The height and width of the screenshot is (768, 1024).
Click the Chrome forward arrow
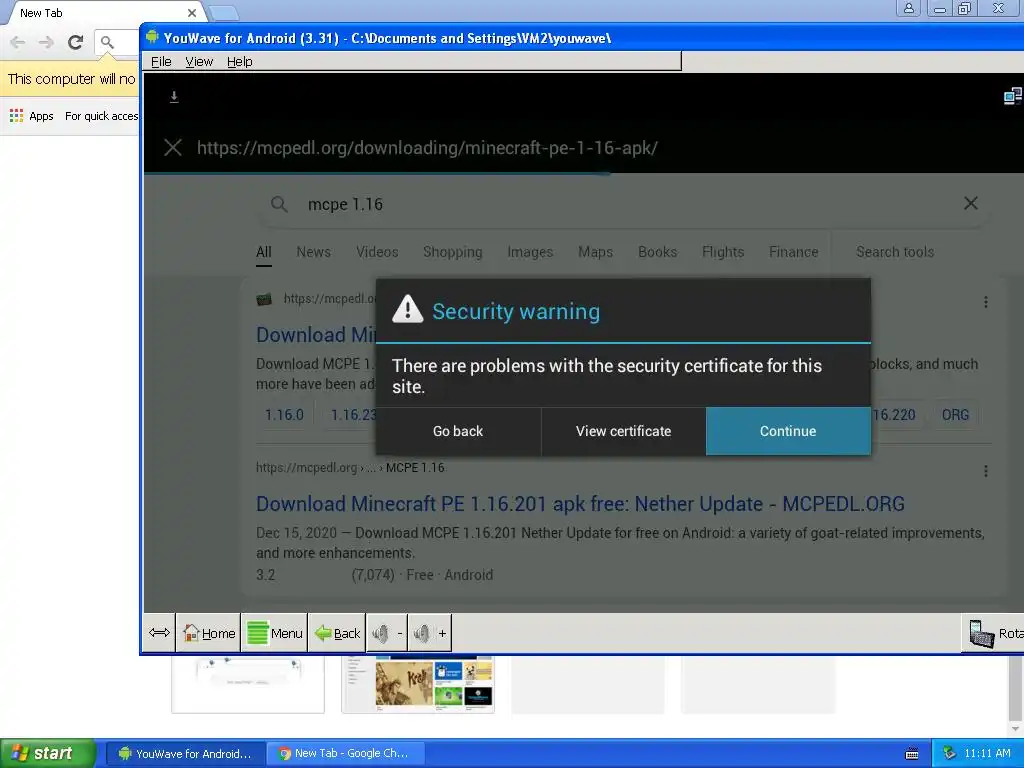click(46, 42)
